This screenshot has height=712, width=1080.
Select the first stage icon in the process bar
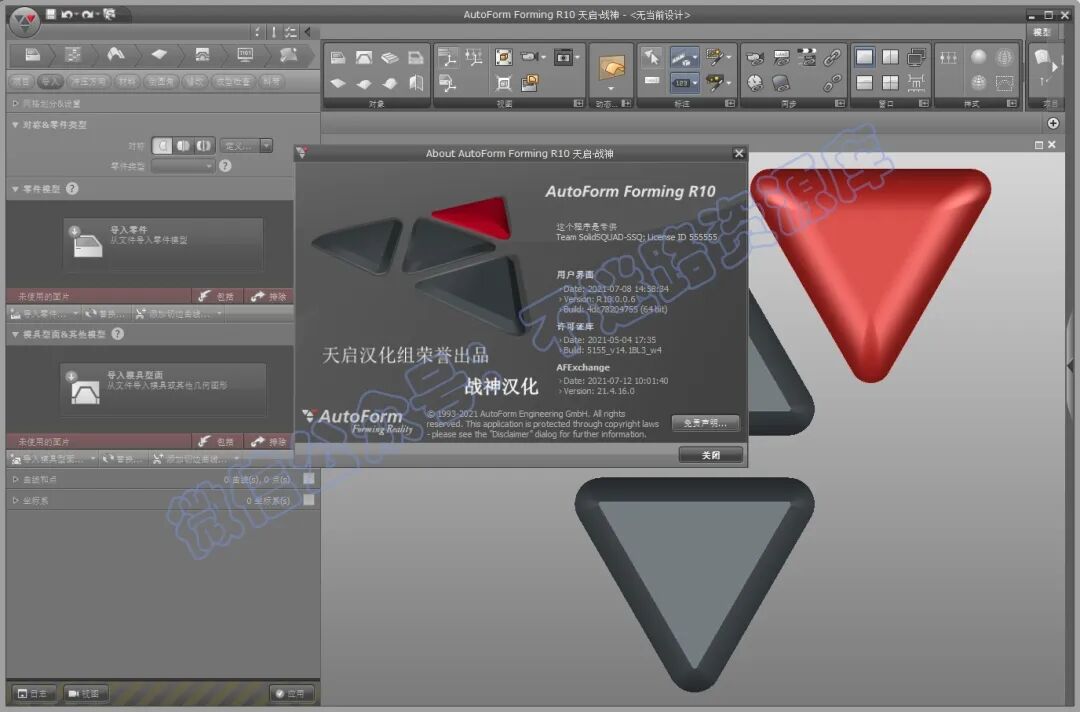point(32,54)
